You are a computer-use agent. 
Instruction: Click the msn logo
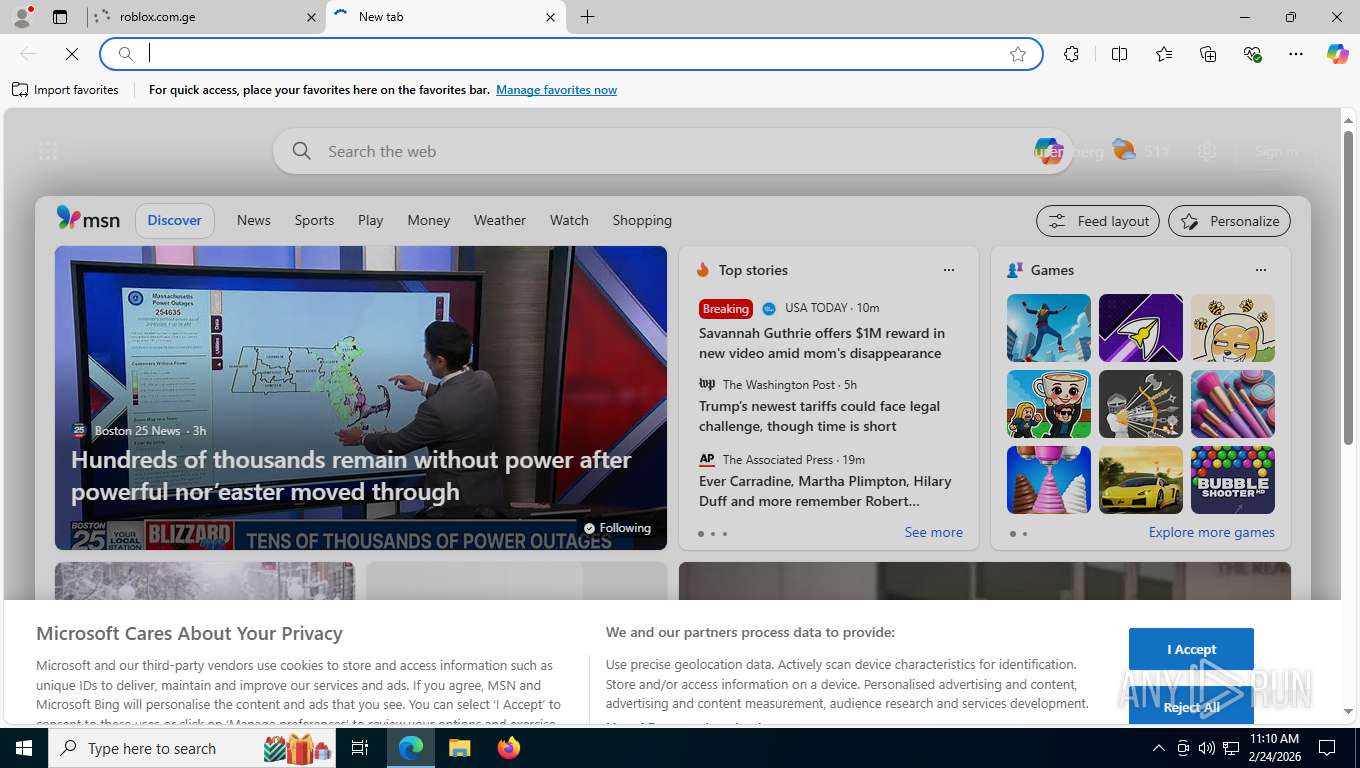point(88,219)
